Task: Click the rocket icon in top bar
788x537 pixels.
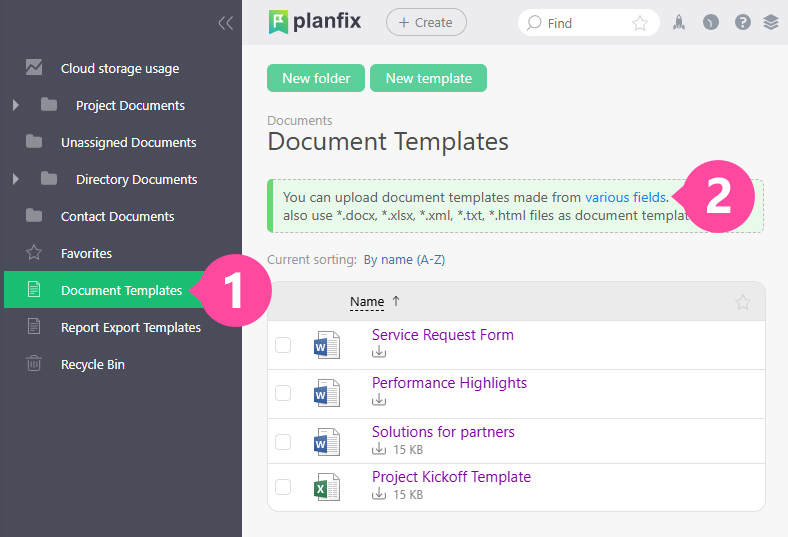Action: coord(679,22)
